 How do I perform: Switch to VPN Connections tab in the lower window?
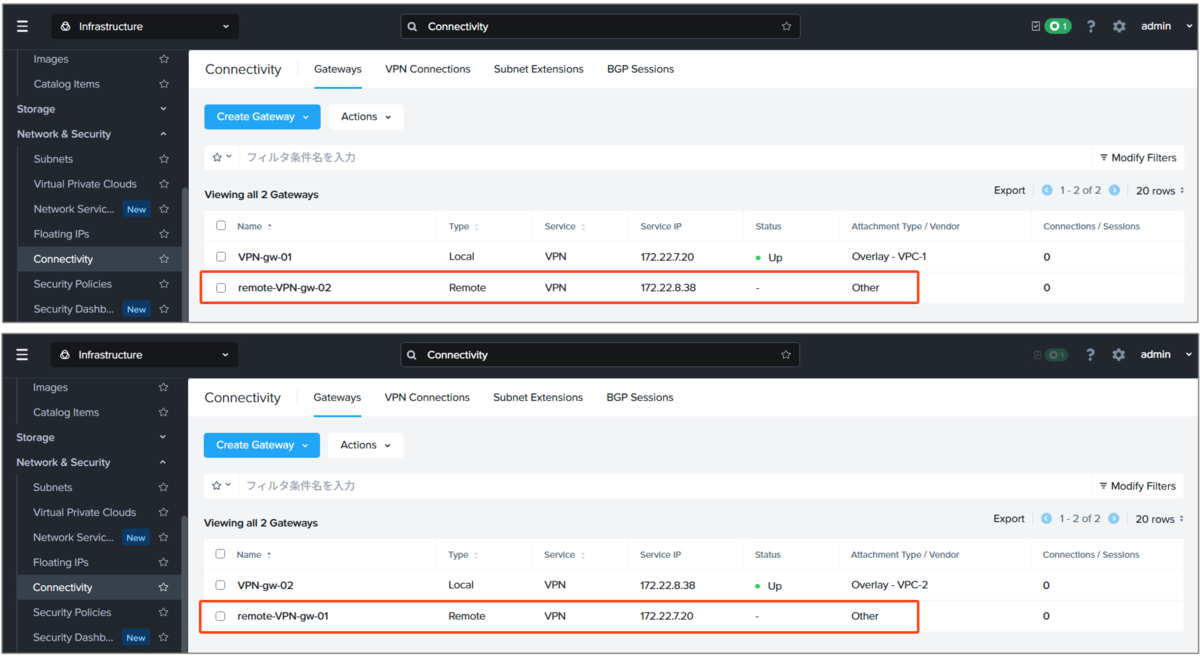[427, 397]
